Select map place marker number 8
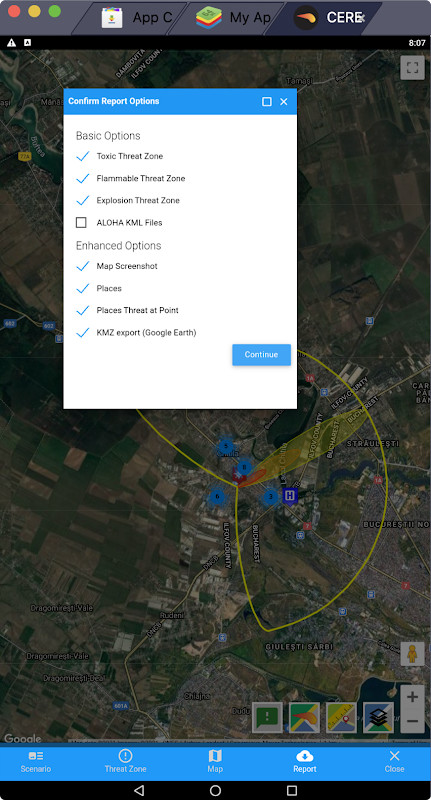 point(244,466)
